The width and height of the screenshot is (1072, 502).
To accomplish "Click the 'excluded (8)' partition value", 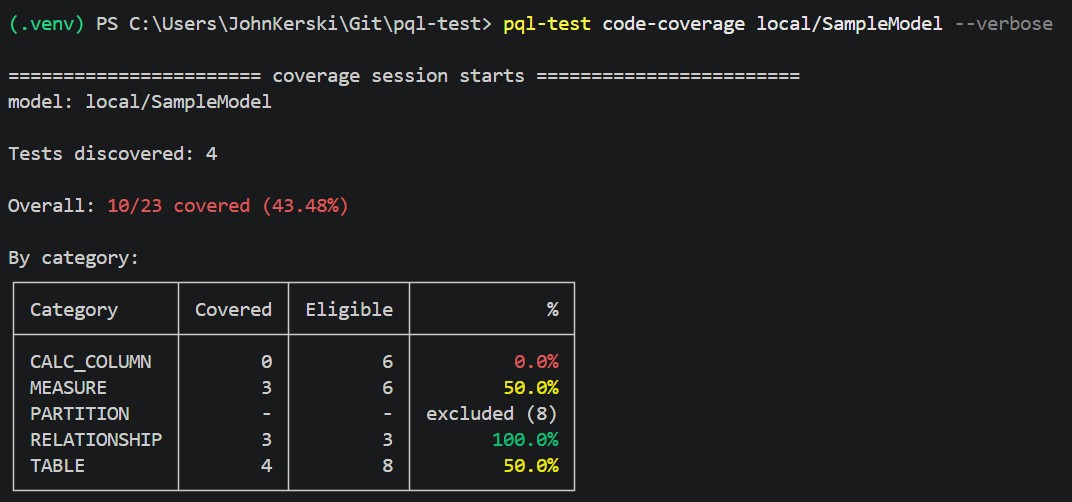I will 492,414.
